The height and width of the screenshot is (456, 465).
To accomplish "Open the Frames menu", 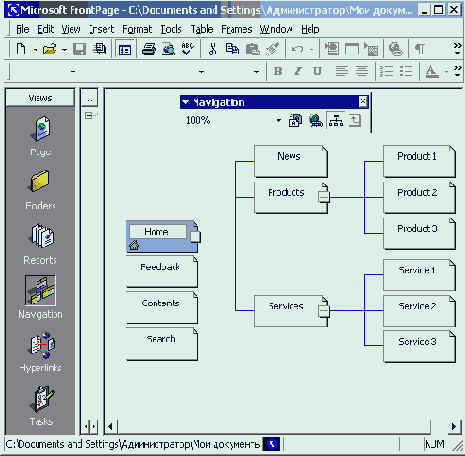I will click(x=237, y=29).
